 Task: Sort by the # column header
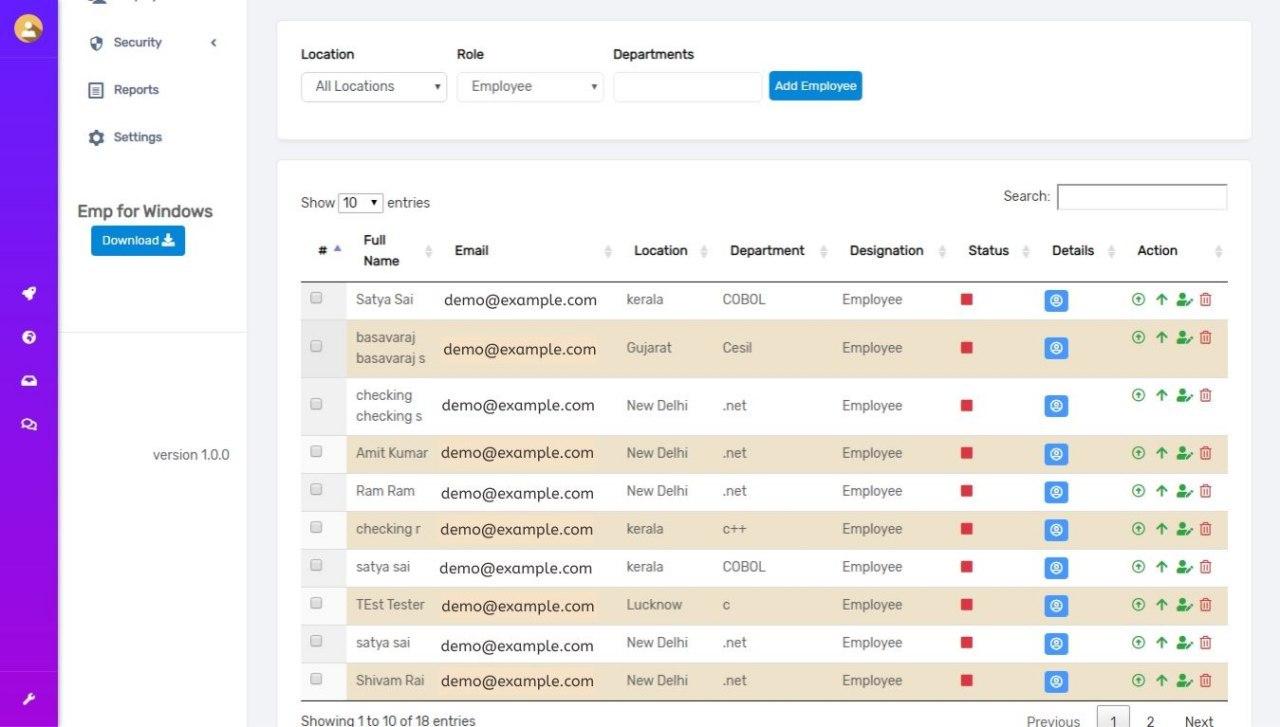(324, 251)
